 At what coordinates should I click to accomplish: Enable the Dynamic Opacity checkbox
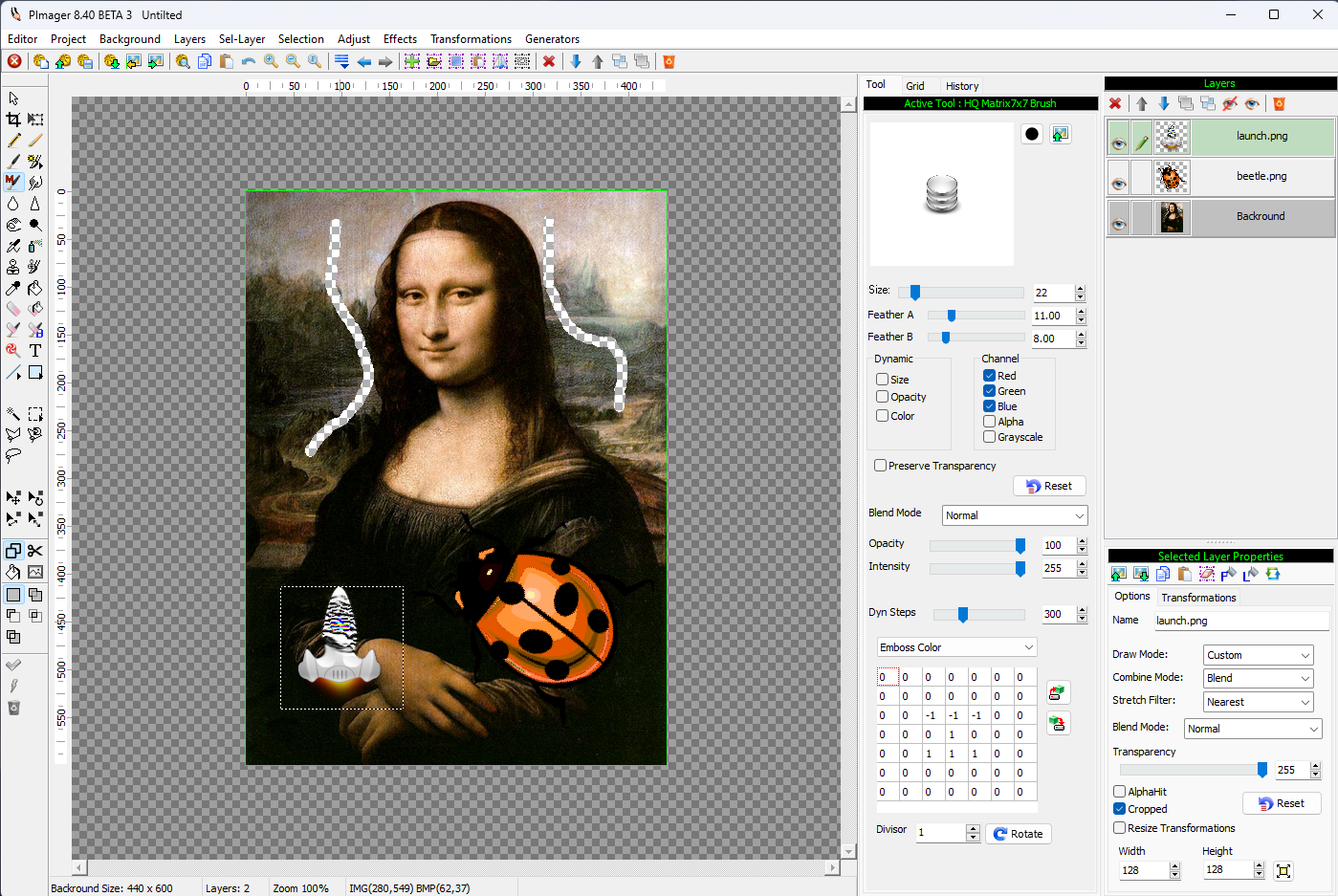[x=883, y=397]
